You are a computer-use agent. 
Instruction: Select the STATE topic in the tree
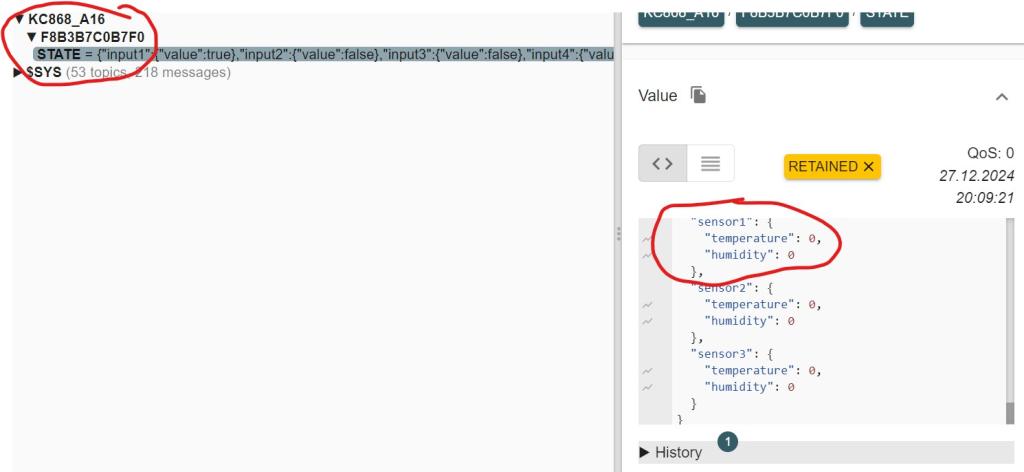pyautogui.click(x=58, y=54)
